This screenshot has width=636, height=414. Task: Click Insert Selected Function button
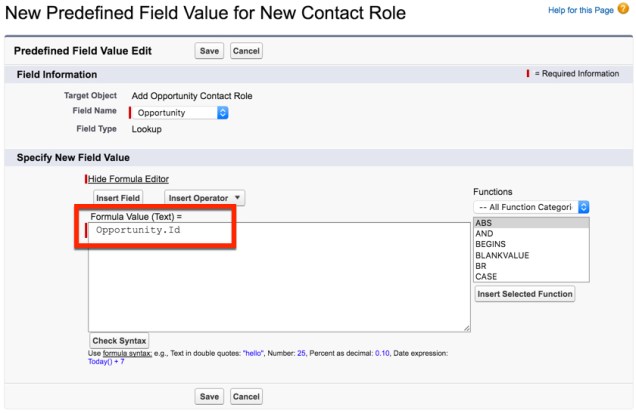[524, 294]
